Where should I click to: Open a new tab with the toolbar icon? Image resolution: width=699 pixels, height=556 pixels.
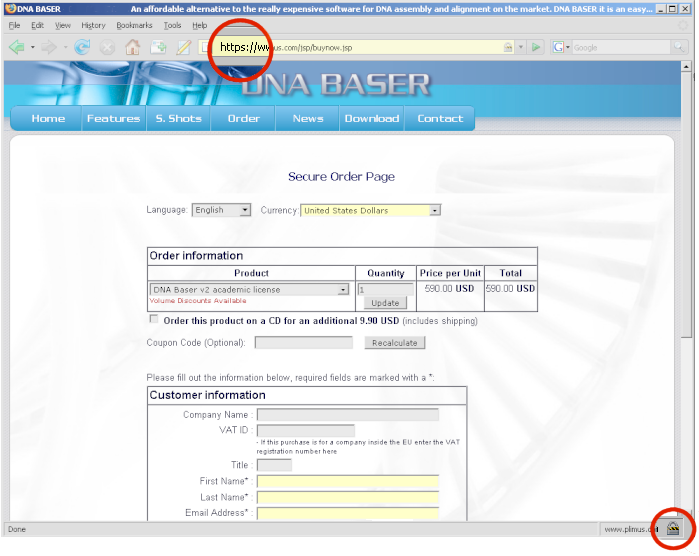click(158, 47)
